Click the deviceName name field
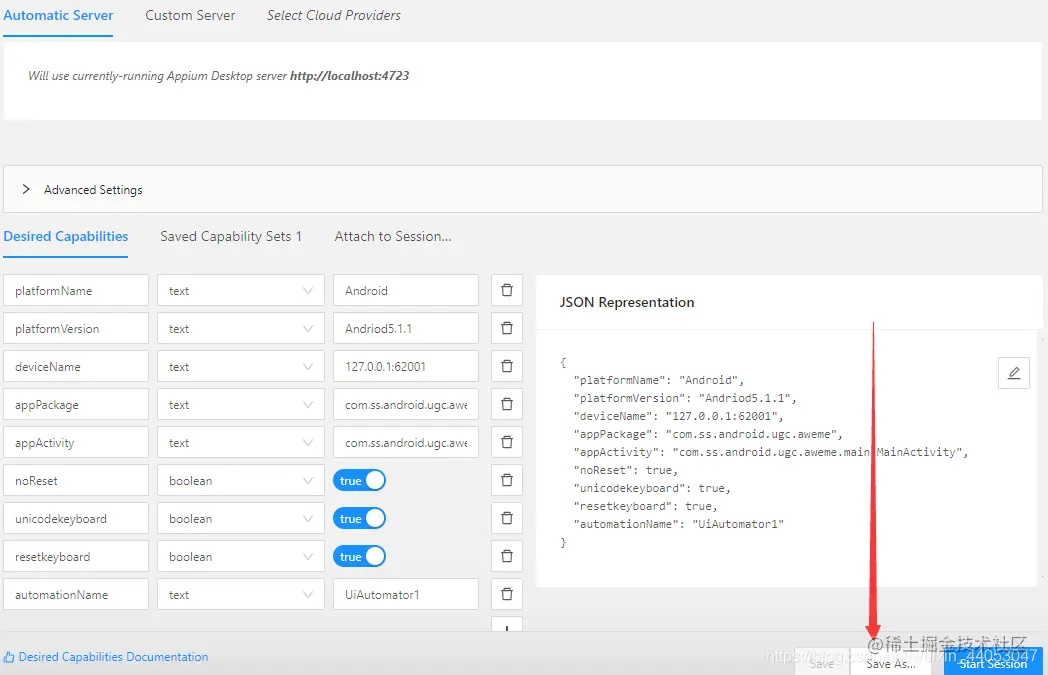 (x=76, y=366)
